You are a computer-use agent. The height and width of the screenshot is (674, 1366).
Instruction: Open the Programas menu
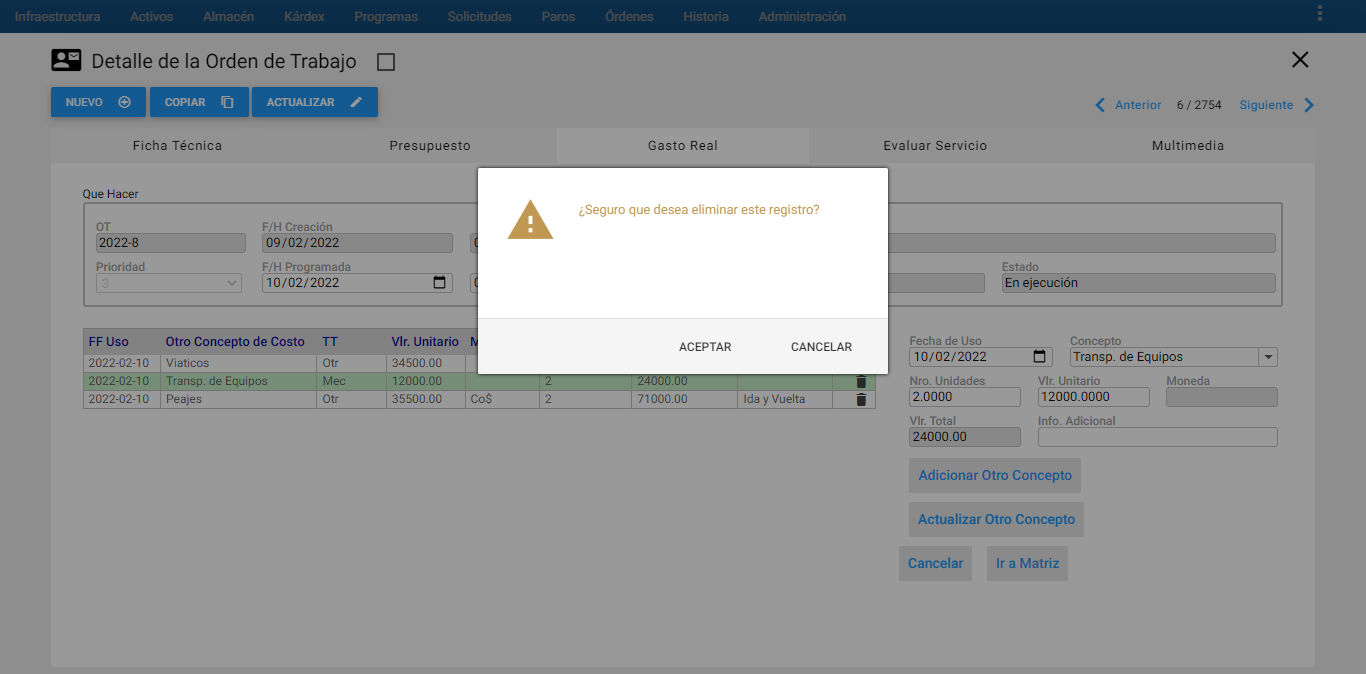tap(386, 16)
